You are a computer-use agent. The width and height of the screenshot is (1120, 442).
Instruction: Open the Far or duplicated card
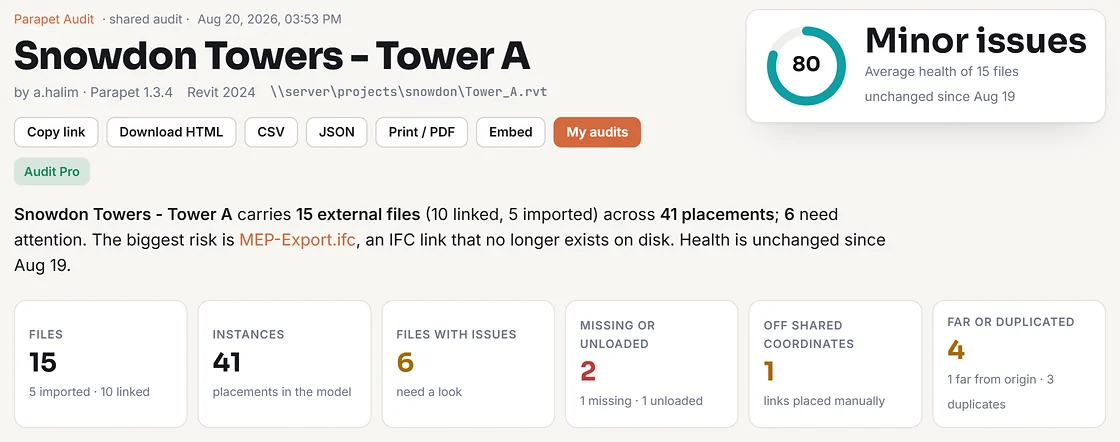point(1019,363)
